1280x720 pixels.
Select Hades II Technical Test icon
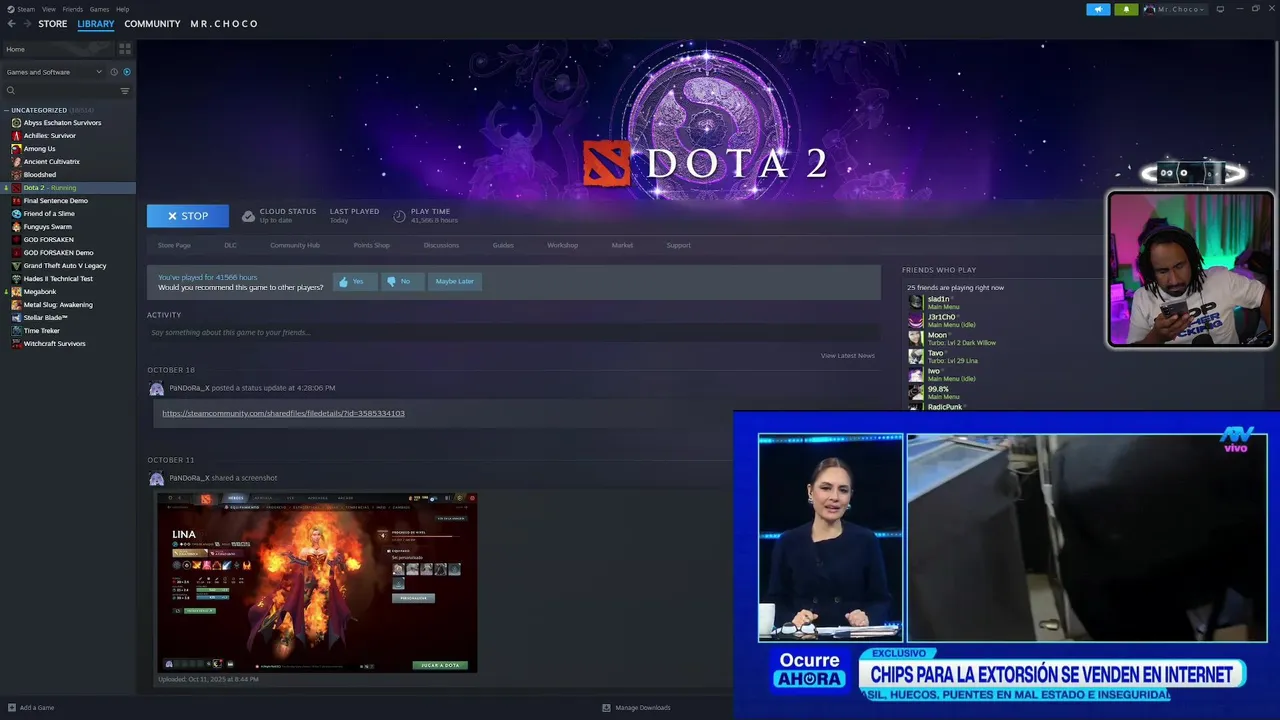click(x=16, y=279)
